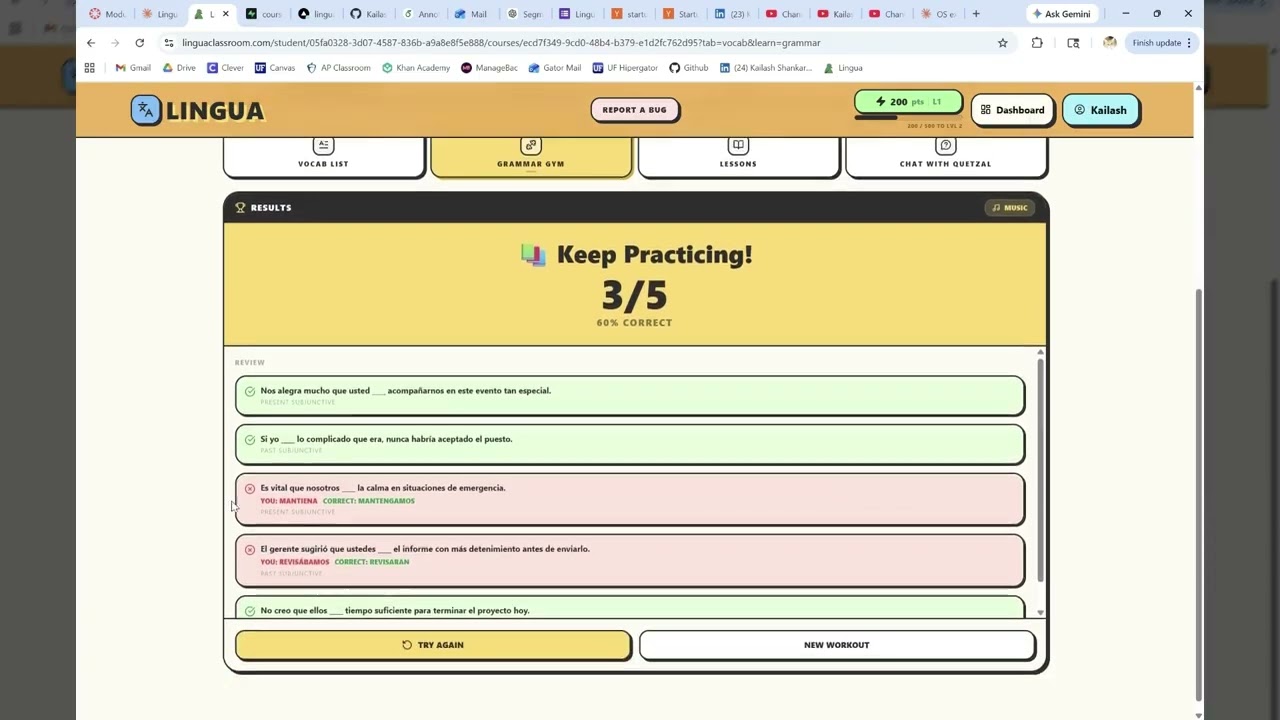Click the Chrome media control icon
This screenshot has height=720, width=1280.
[1073, 43]
